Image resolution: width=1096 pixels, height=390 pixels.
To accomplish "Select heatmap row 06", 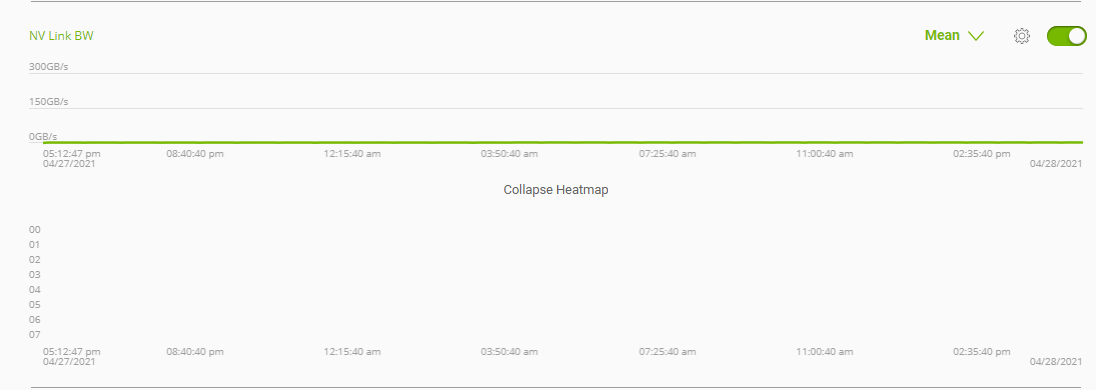I will [34, 319].
